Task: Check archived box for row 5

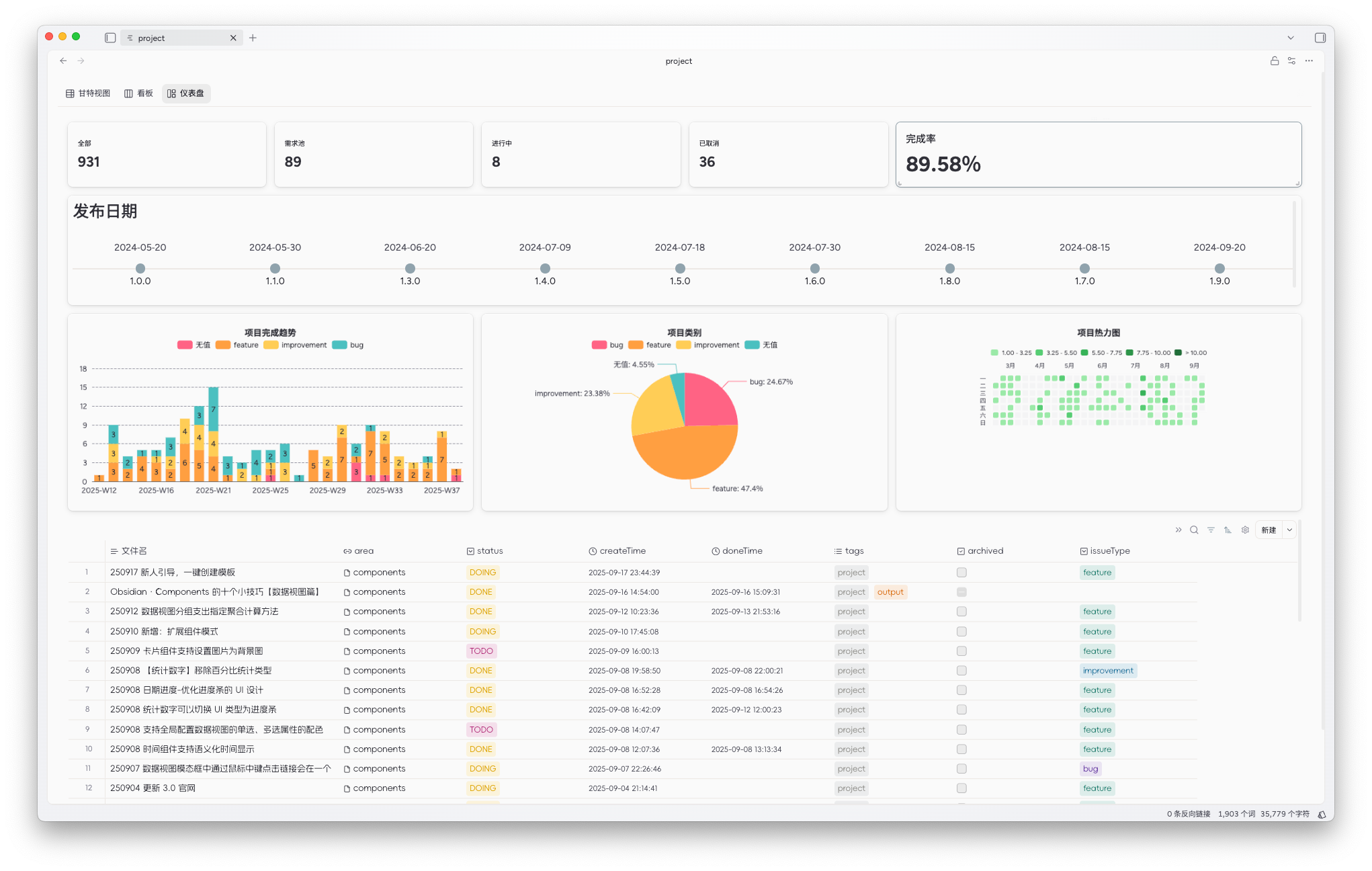Action: (x=961, y=651)
